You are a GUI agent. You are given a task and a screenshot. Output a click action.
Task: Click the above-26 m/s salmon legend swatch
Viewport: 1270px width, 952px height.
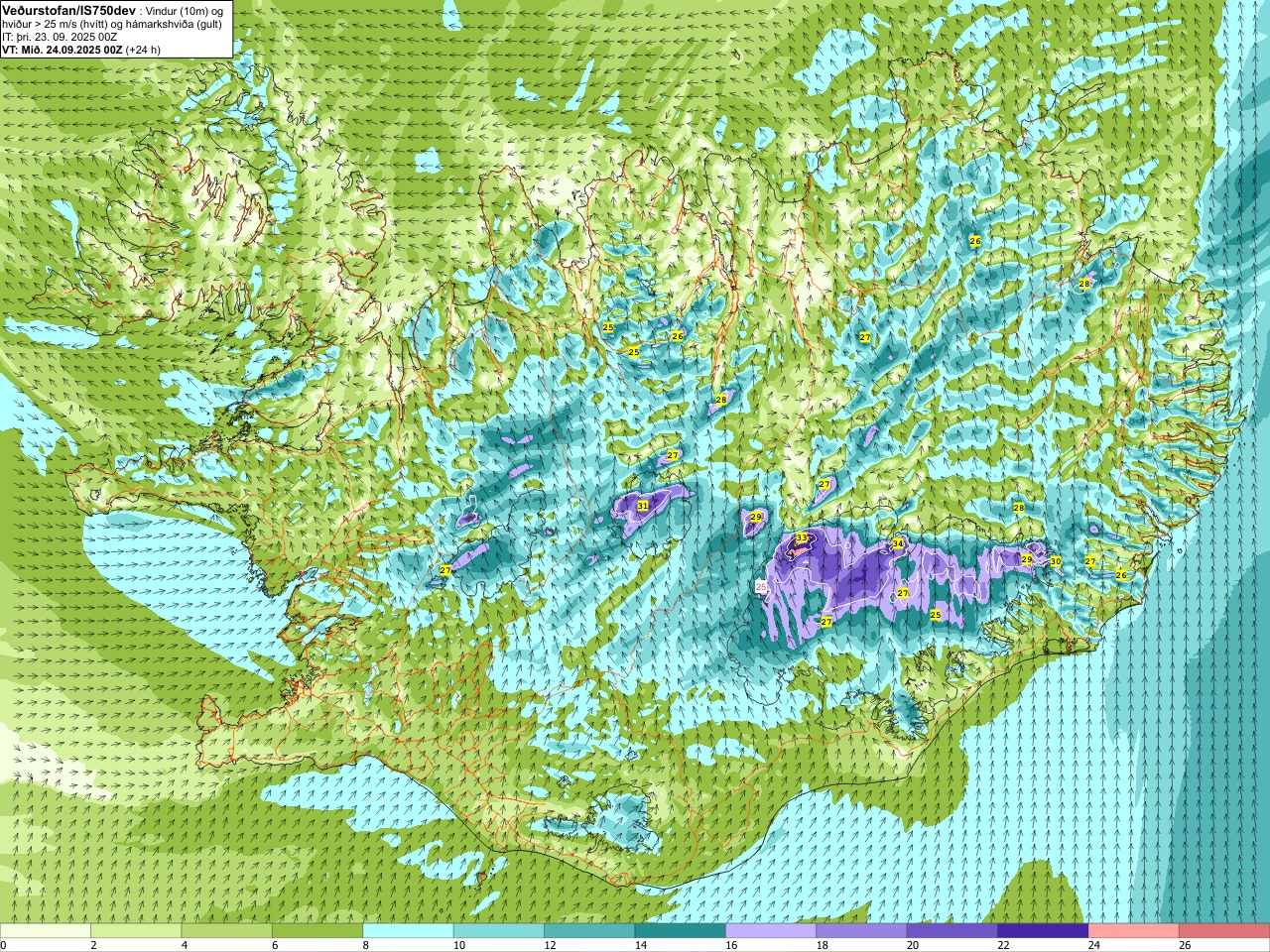click(1224, 931)
